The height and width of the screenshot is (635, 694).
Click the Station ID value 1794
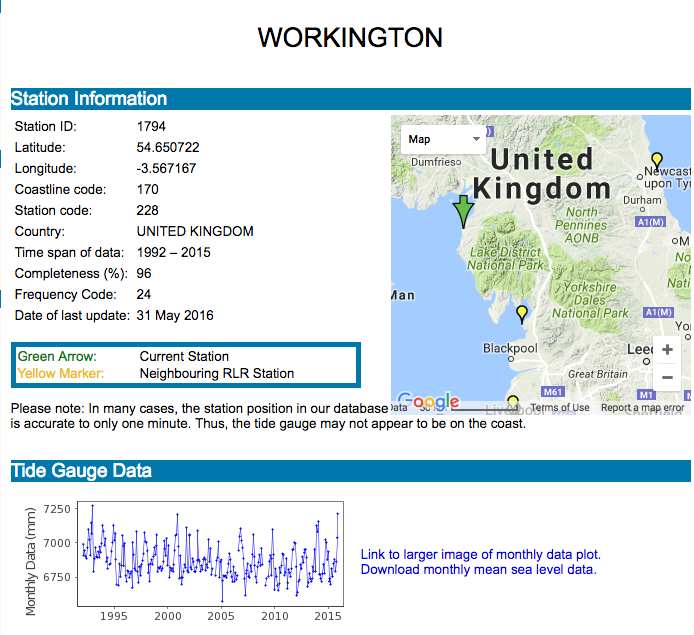151,127
